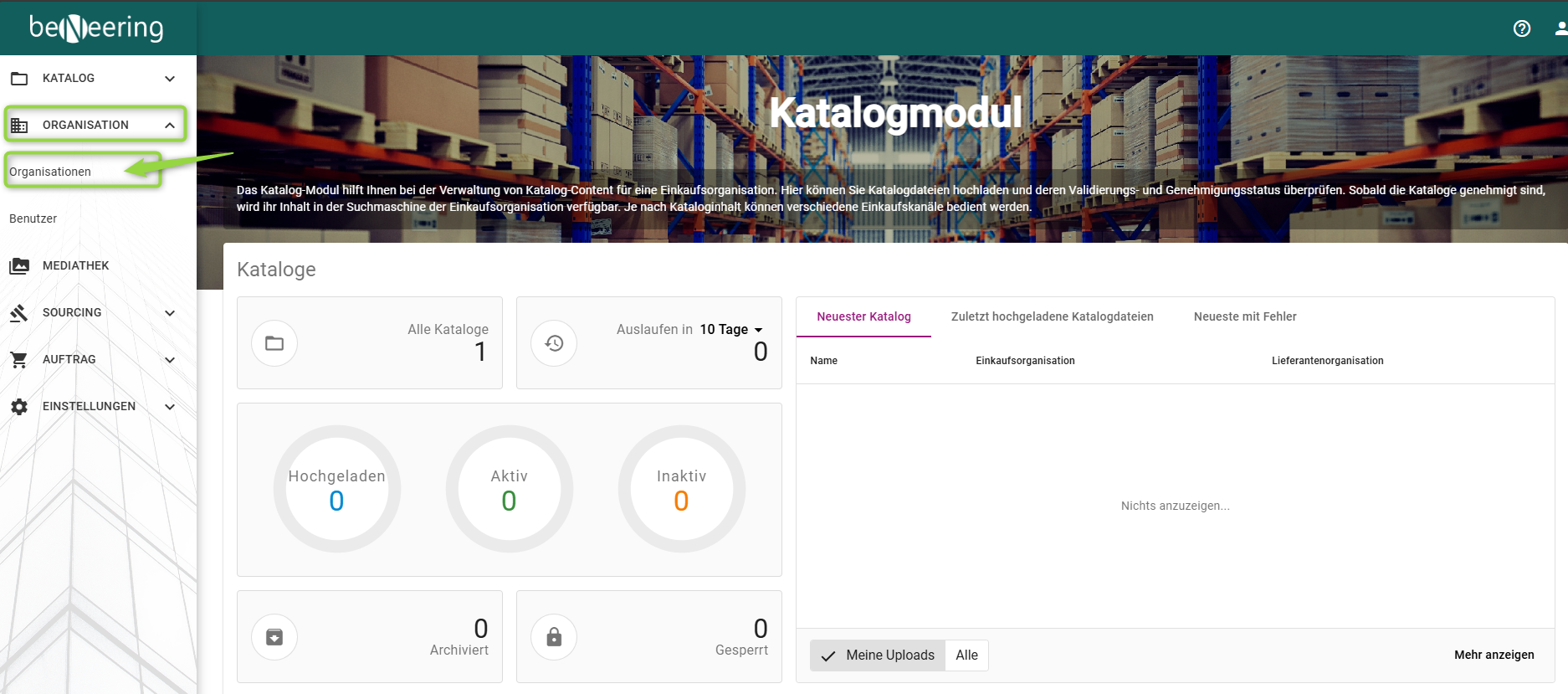Select the Meine Uploads toggle option
The height and width of the screenshot is (694, 1568).
pos(878,655)
